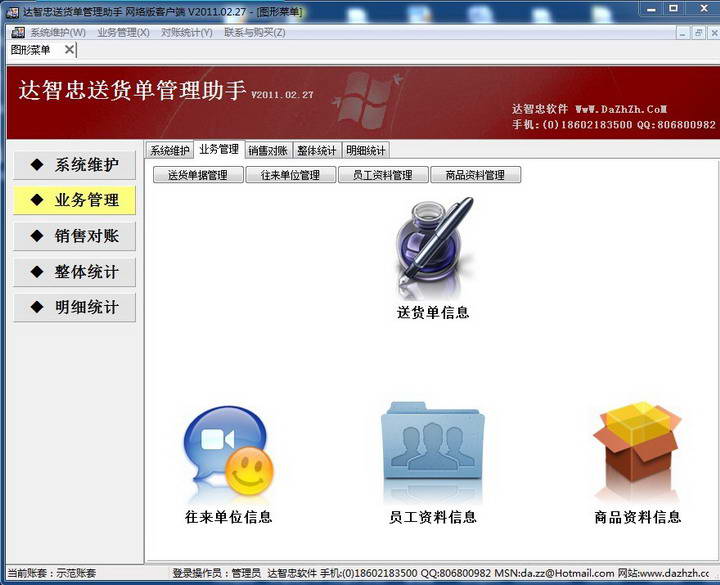The height and width of the screenshot is (585, 720).
Task: Maximize the main application window
Action: coord(673,8)
